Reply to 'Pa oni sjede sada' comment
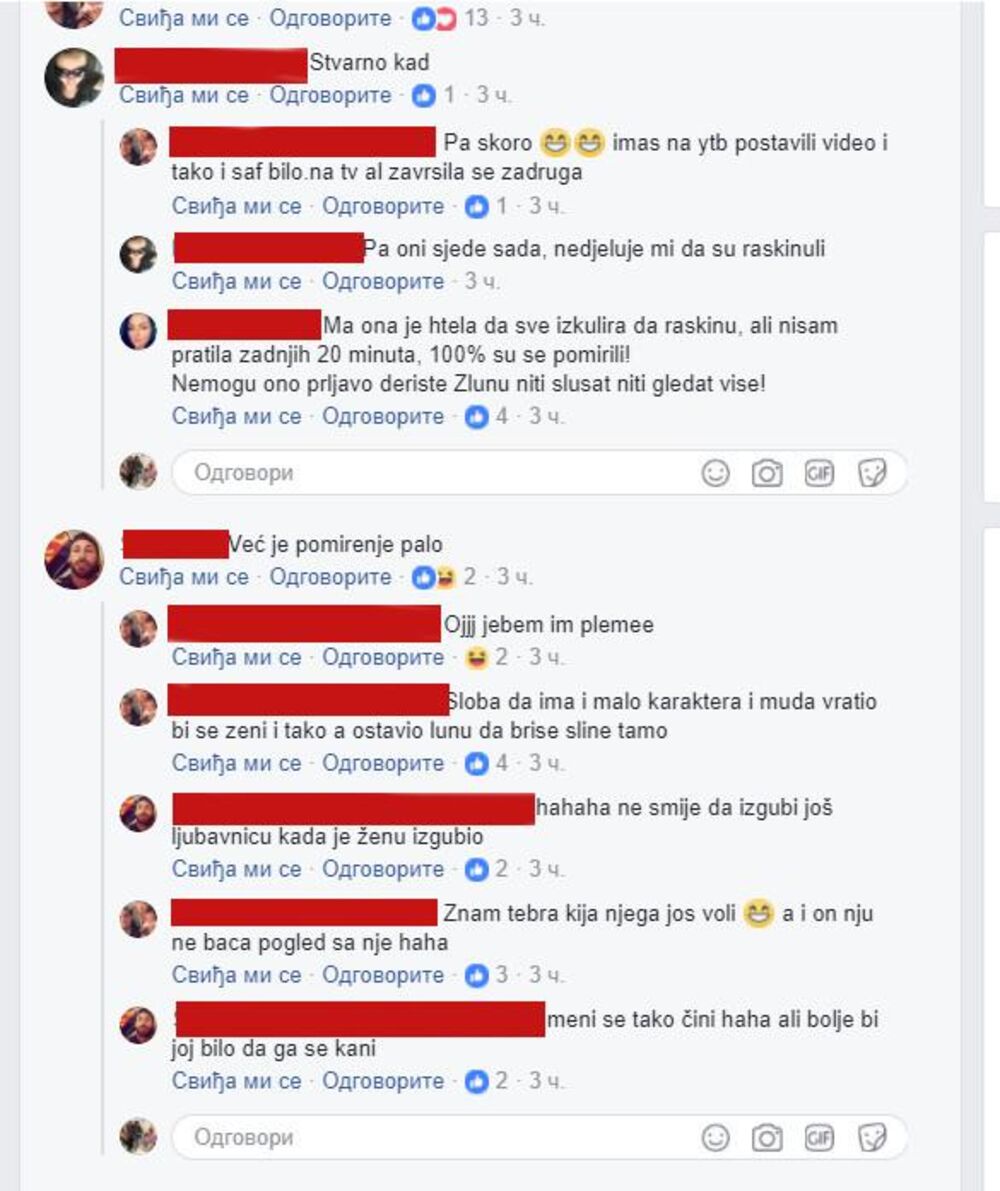1000x1191 pixels. tap(383, 281)
